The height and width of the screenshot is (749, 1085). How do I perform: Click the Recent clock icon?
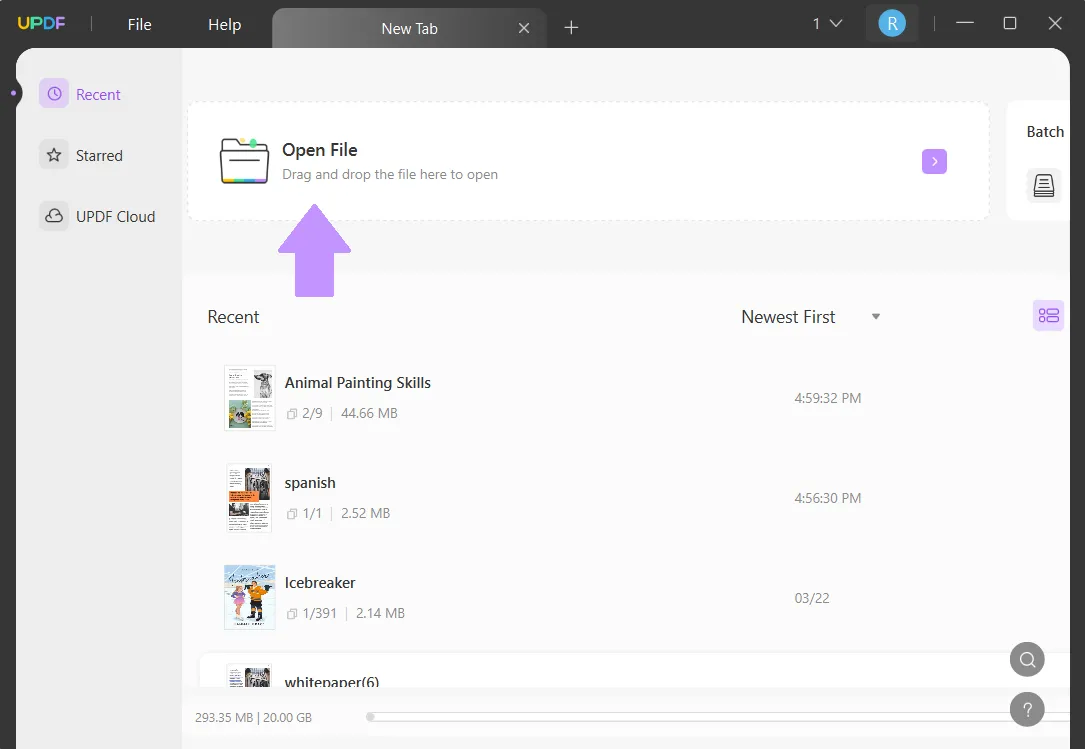(x=54, y=93)
